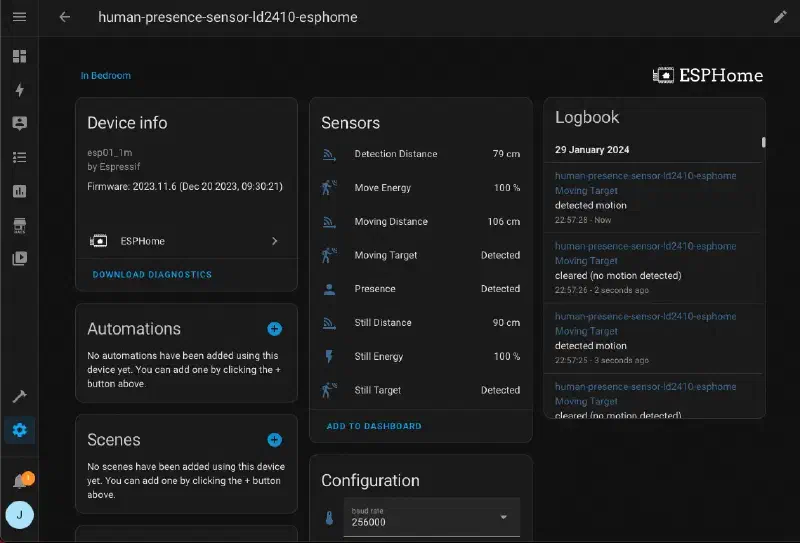Open the ESPHome integration chevron
Image resolution: width=800 pixels, height=543 pixels.
[274, 241]
